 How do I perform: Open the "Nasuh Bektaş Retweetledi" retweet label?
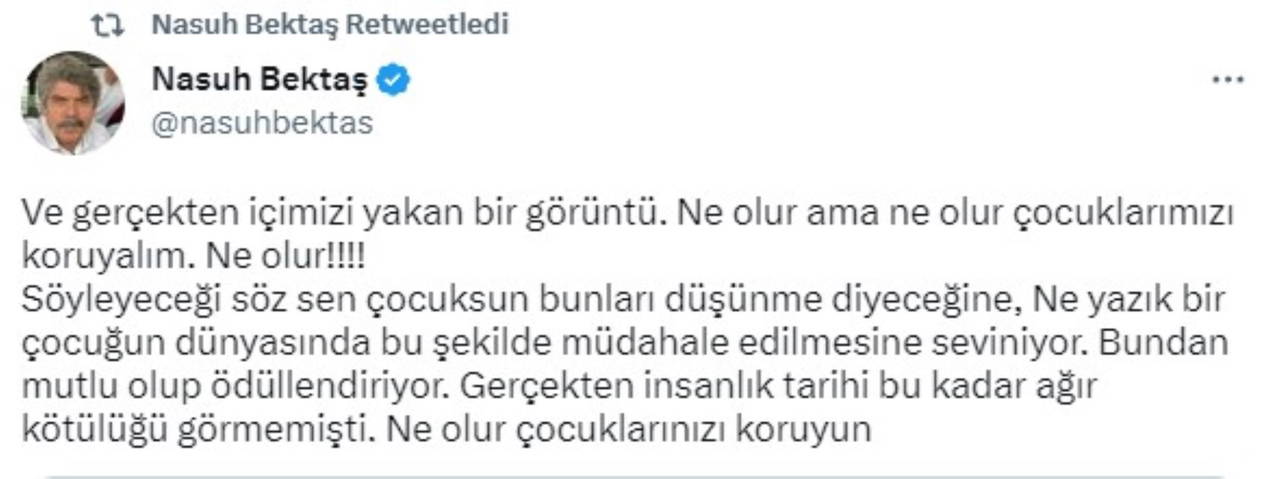pyautogui.click(x=330, y=25)
